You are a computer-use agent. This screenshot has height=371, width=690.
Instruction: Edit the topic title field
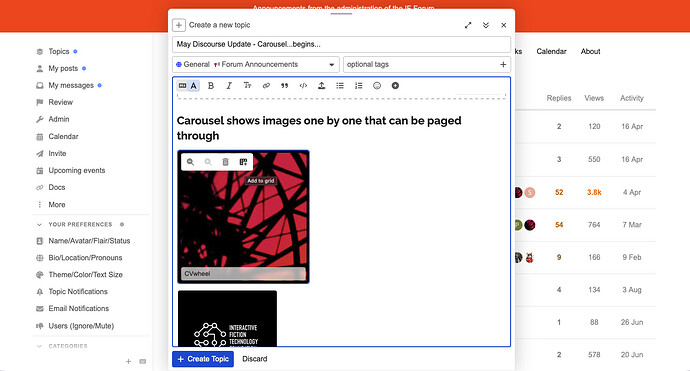point(341,44)
